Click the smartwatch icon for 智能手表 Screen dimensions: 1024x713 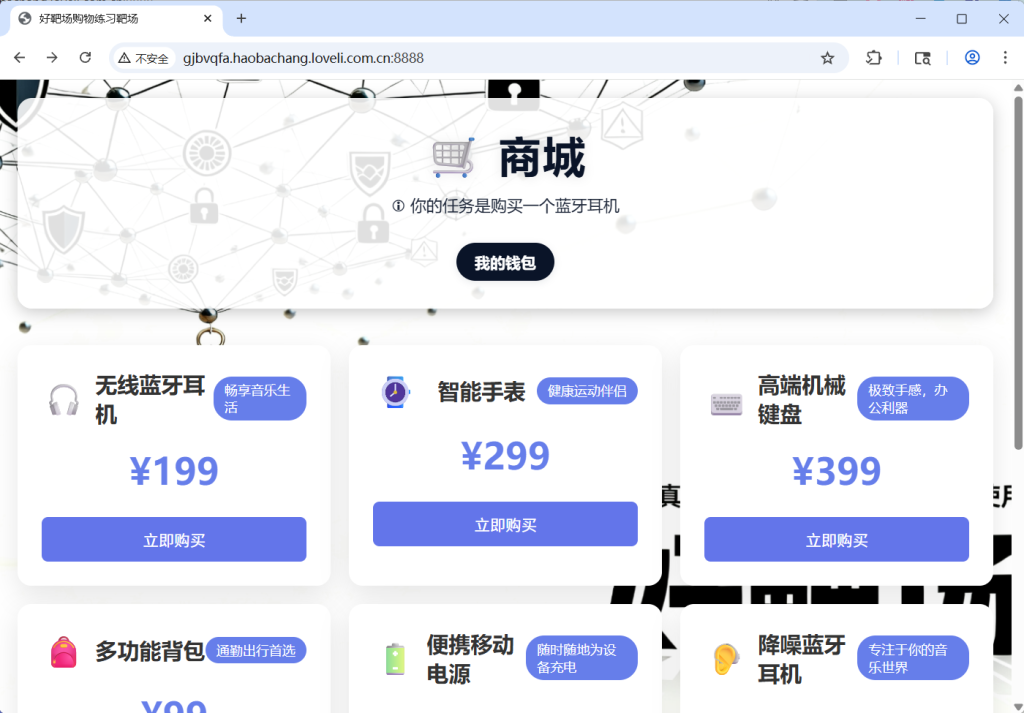tap(395, 391)
